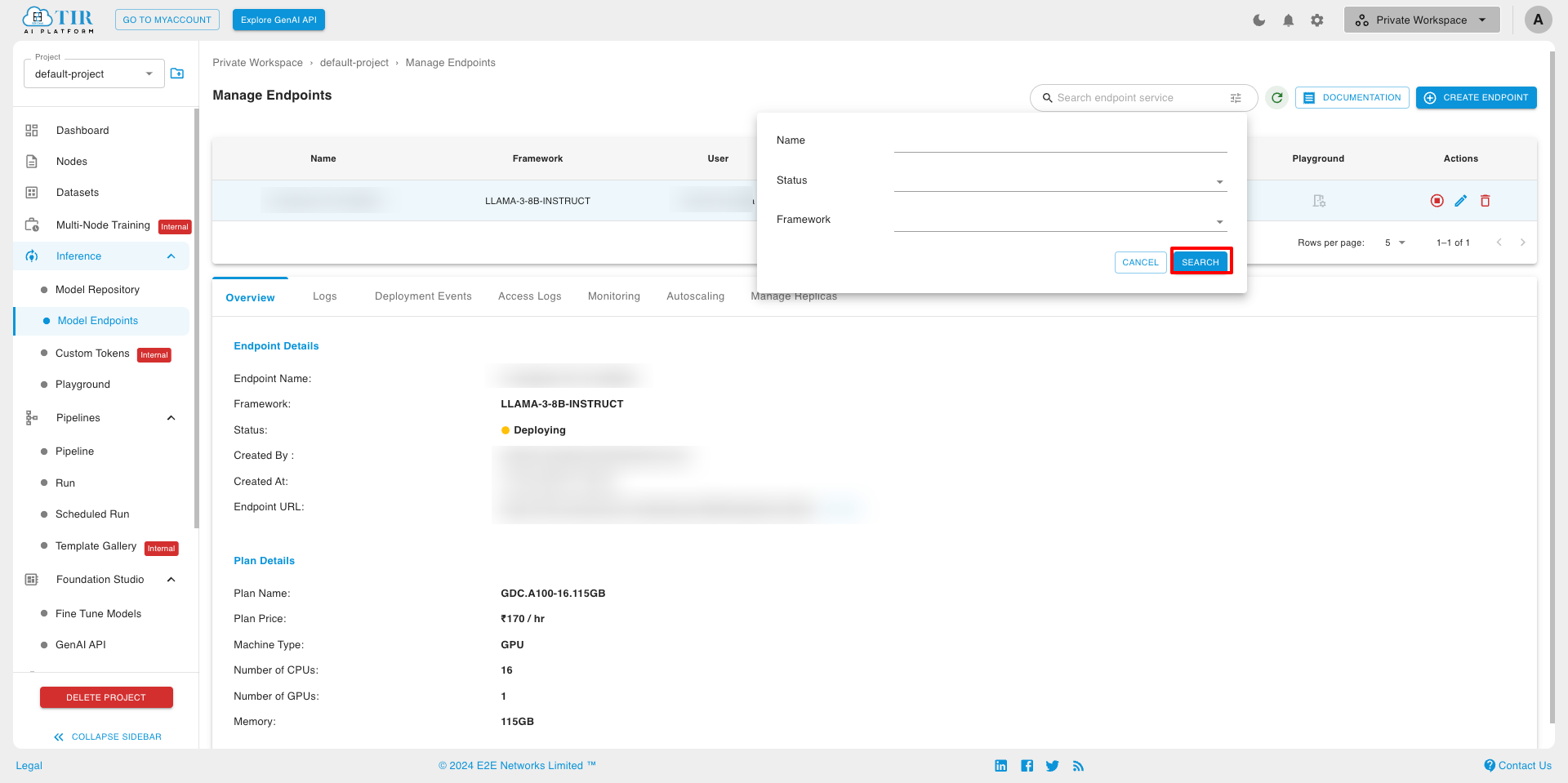This screenshot has width=1568, height=783.
Task: Open search filter options icon
Action: click(1236, 98)
